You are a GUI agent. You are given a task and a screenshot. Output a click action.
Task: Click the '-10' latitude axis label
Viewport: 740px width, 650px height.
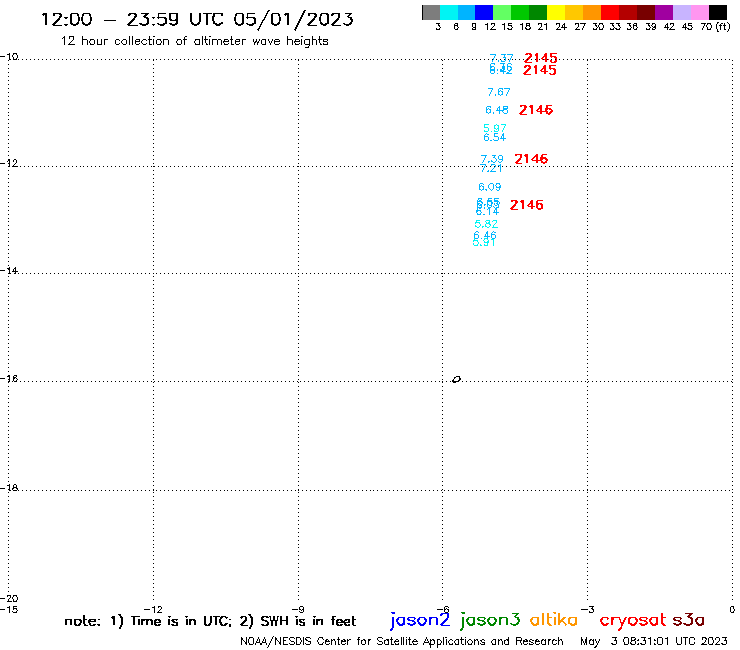click(9, 57)
